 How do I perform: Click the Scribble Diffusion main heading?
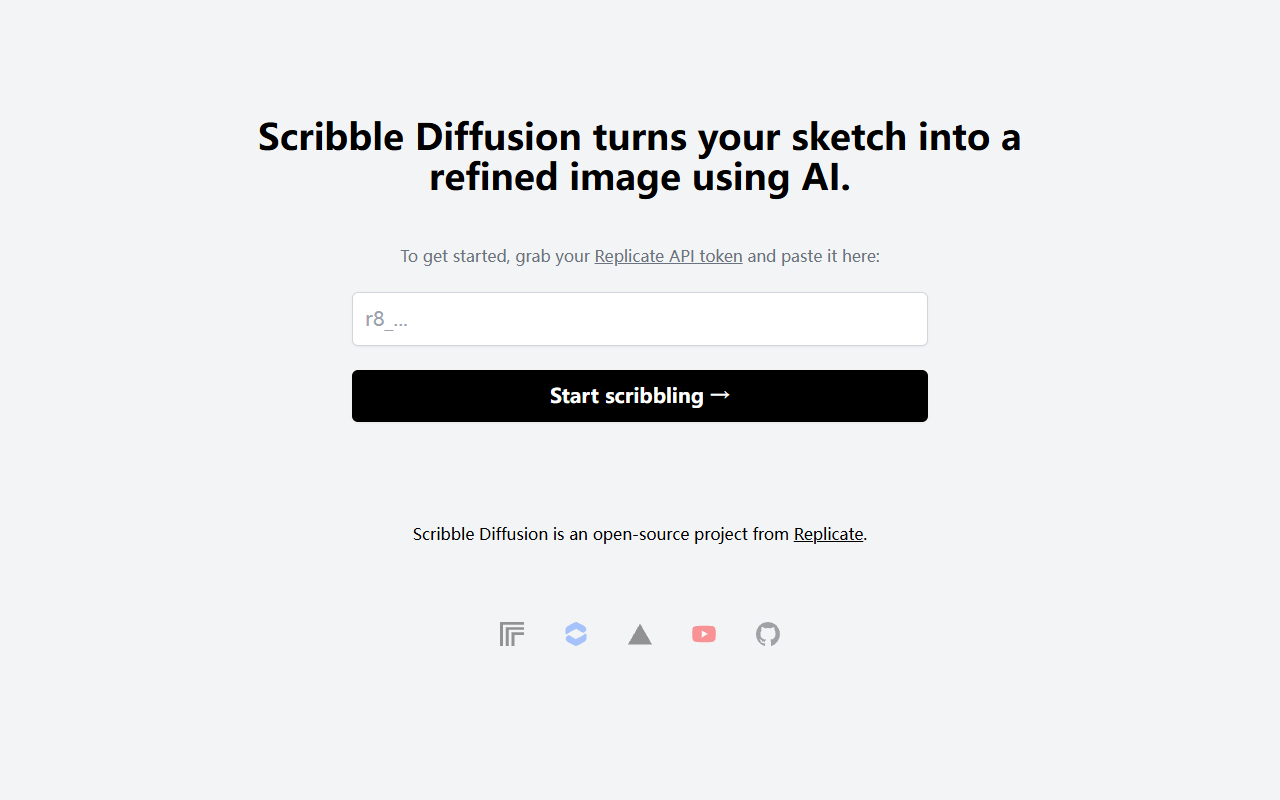pos(640,156)
